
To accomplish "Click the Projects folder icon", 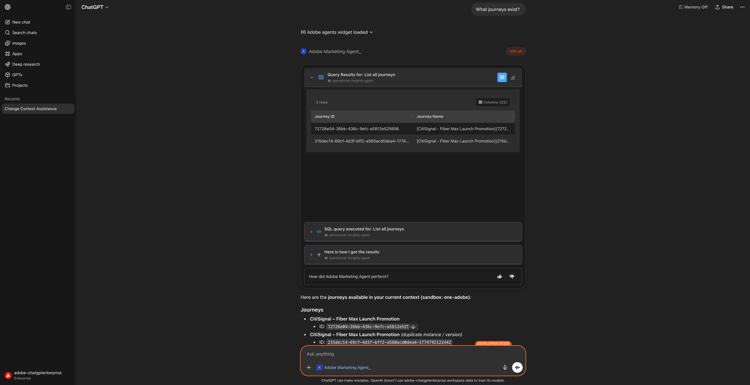I will coord(8,85).
